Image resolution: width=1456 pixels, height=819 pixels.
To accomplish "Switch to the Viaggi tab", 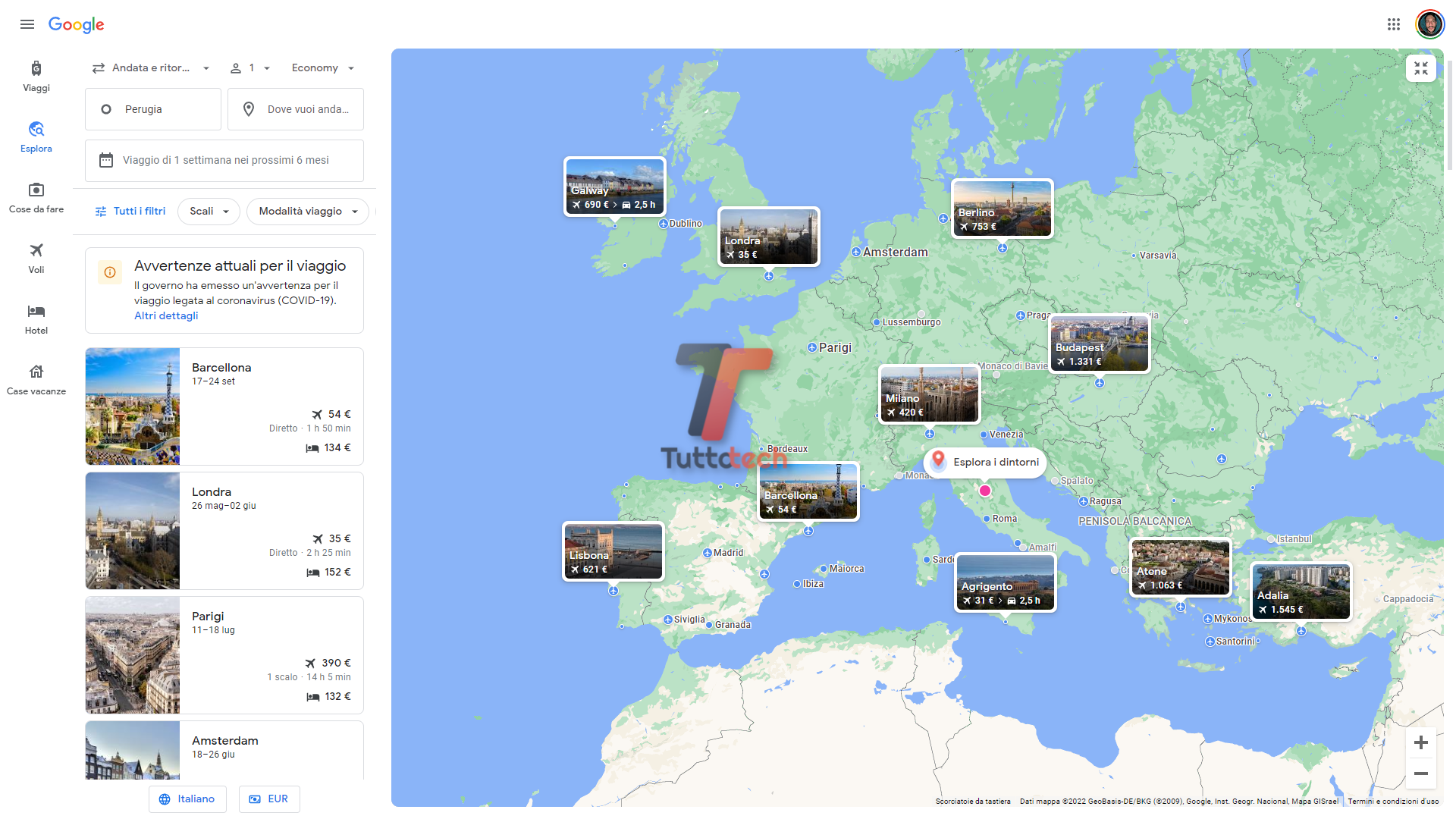I will tap(36, 76).
